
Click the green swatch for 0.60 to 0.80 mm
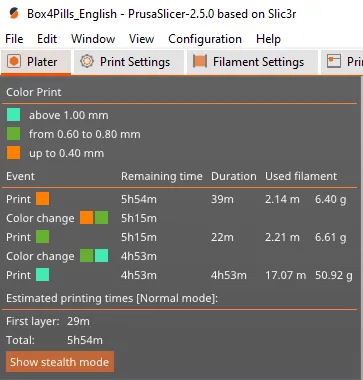click(13, 134)
